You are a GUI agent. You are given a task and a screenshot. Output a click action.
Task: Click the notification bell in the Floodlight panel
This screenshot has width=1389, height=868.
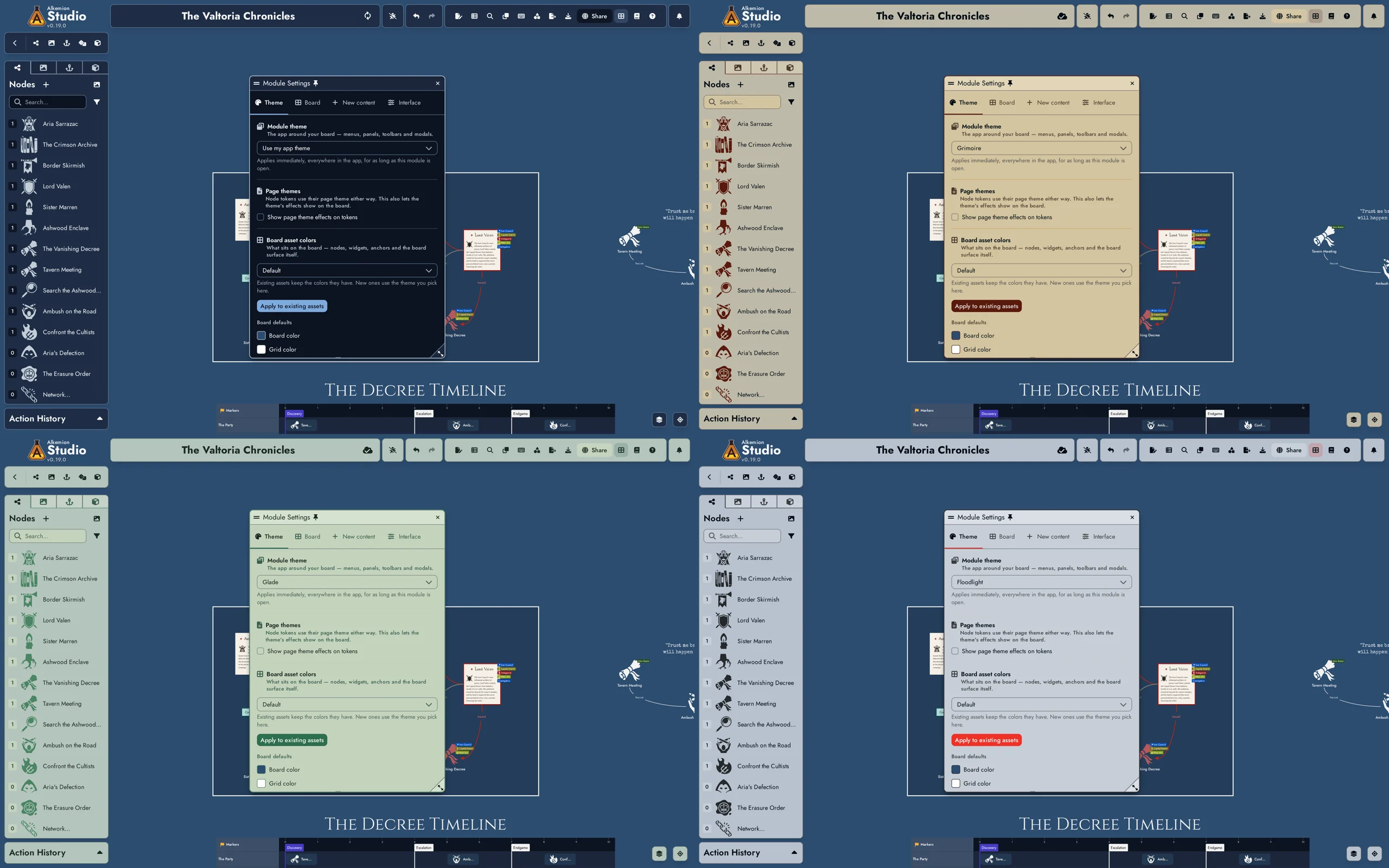click(1373, 450)
